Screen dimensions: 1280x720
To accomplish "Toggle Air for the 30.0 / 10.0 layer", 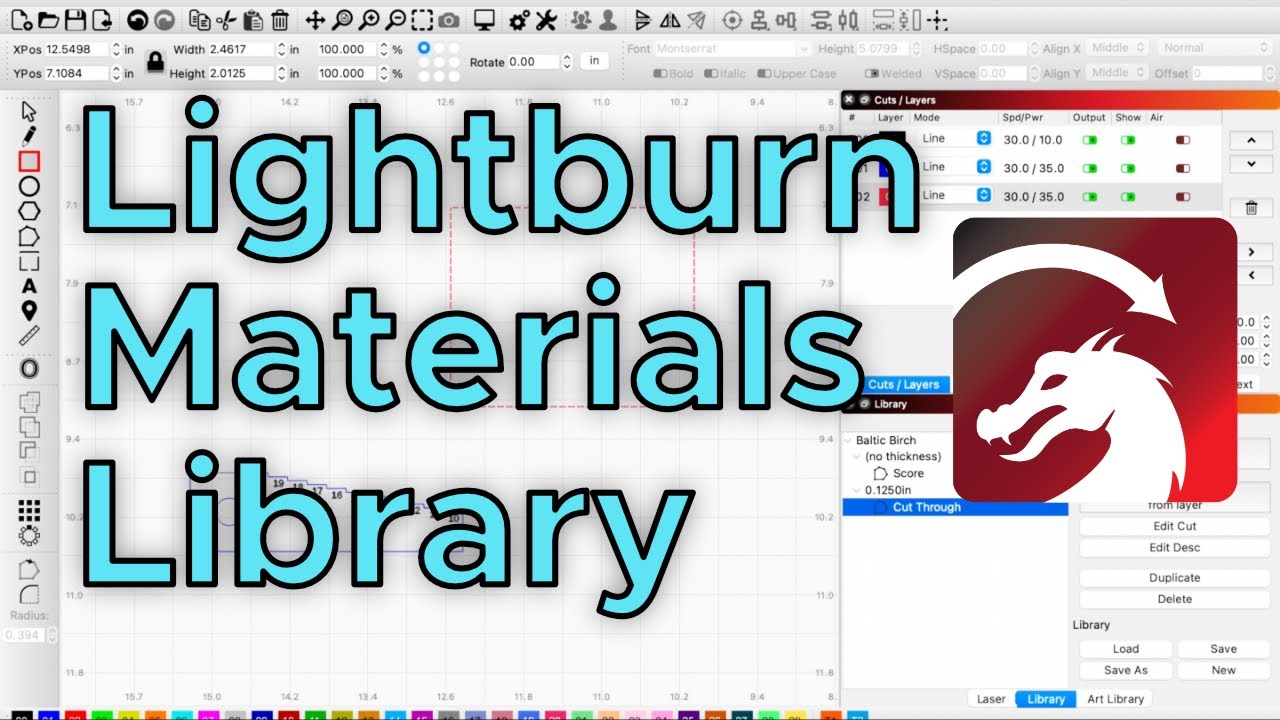I will point(1183,140).
